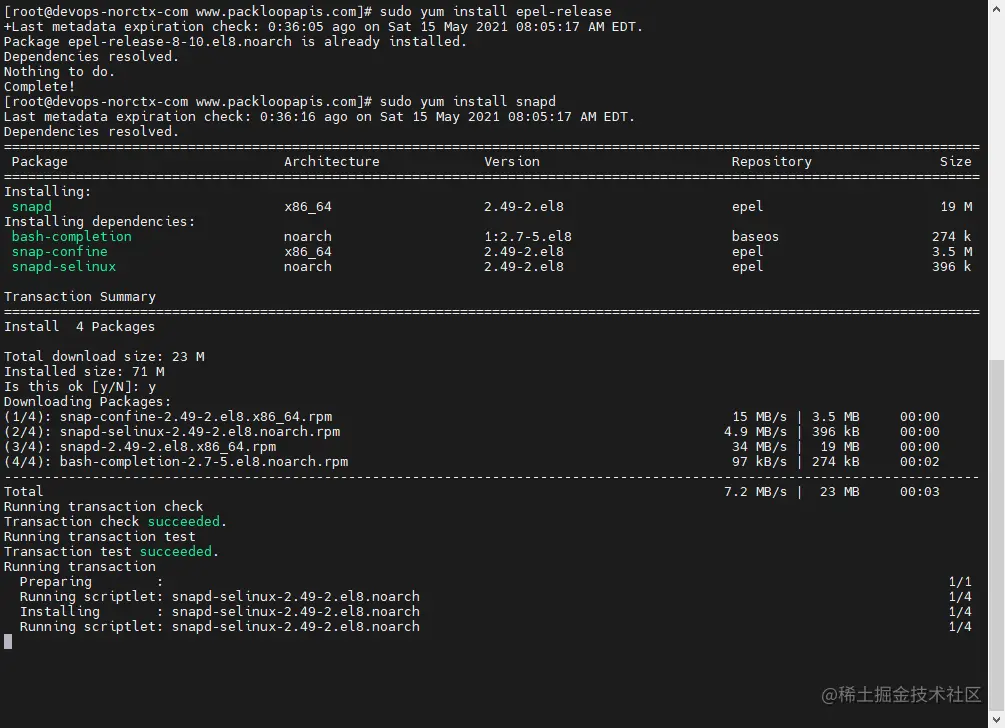Click the '97 kB/s' download speed

click(x=759, y=462)
